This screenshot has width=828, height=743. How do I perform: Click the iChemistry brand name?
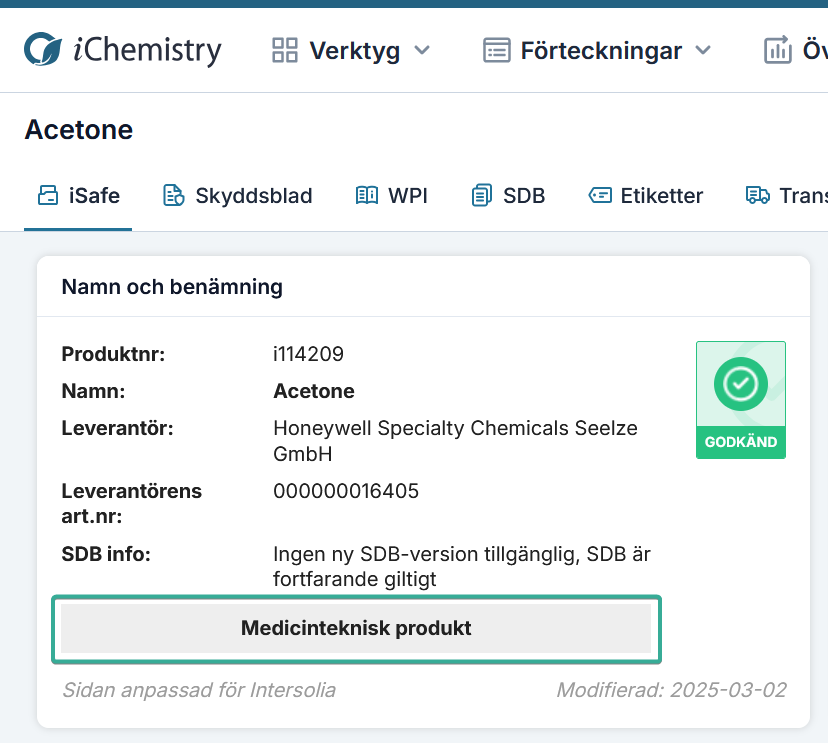click(147, 51)
